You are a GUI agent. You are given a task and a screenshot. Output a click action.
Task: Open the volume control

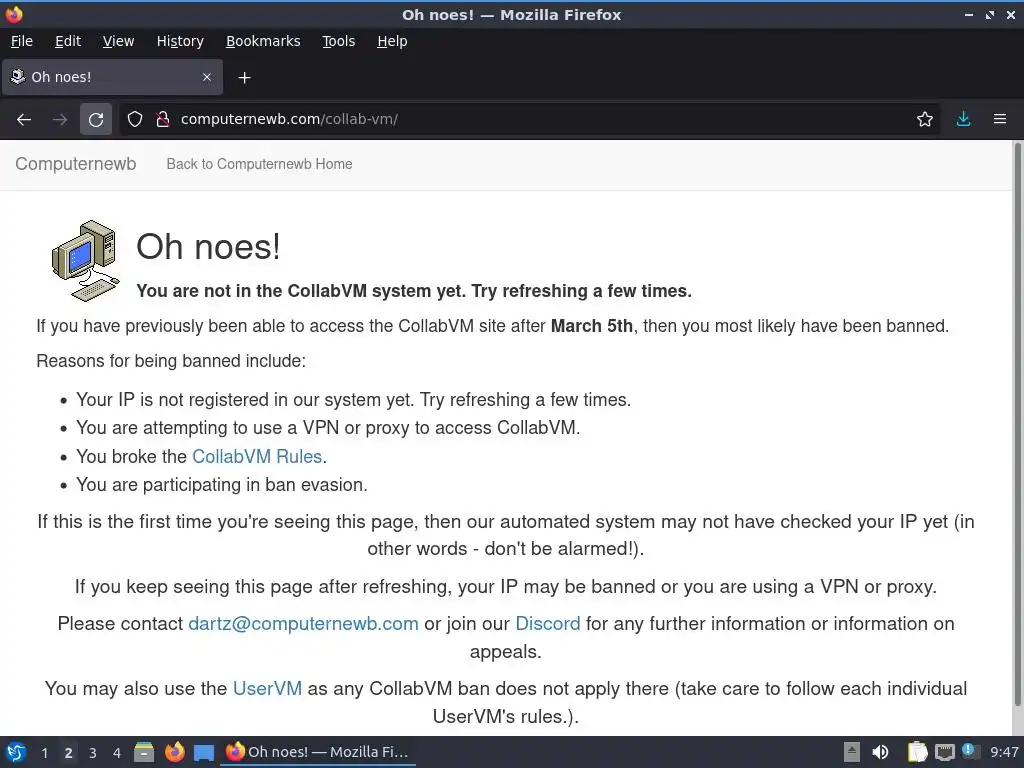[880, 752]
